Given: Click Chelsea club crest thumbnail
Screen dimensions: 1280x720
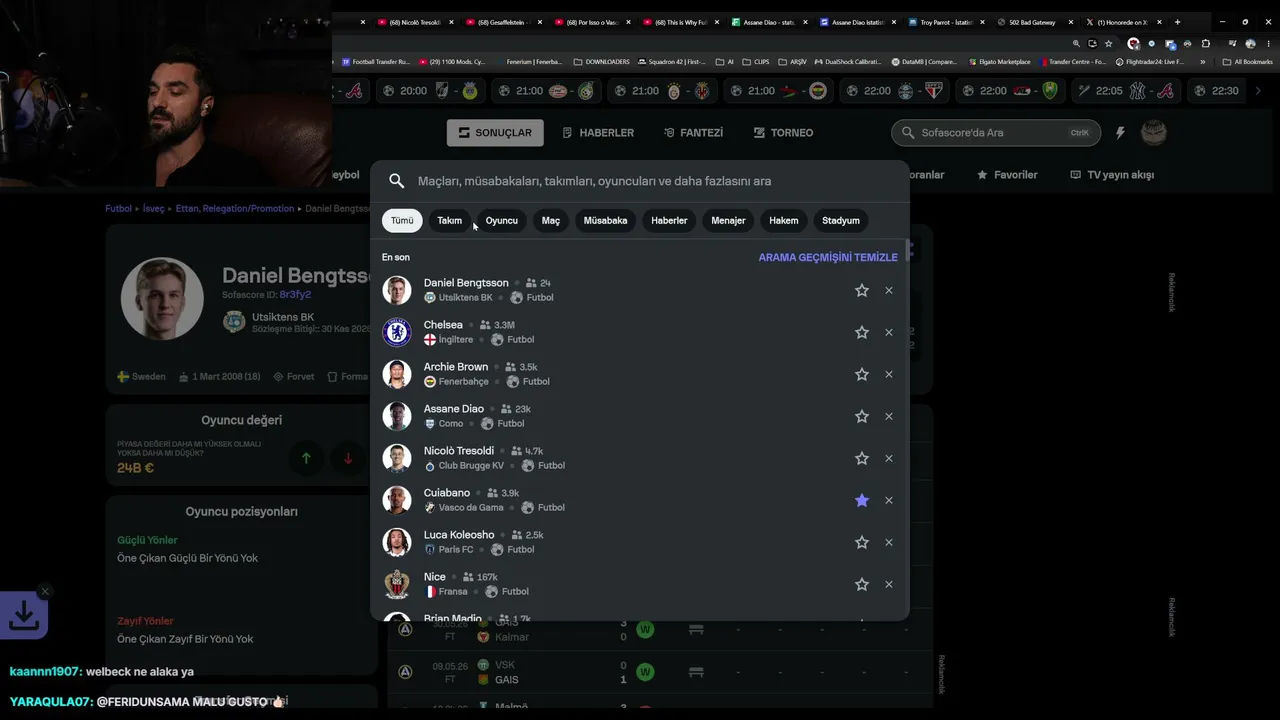Looking at the screenshot, I should click(397, 332).
